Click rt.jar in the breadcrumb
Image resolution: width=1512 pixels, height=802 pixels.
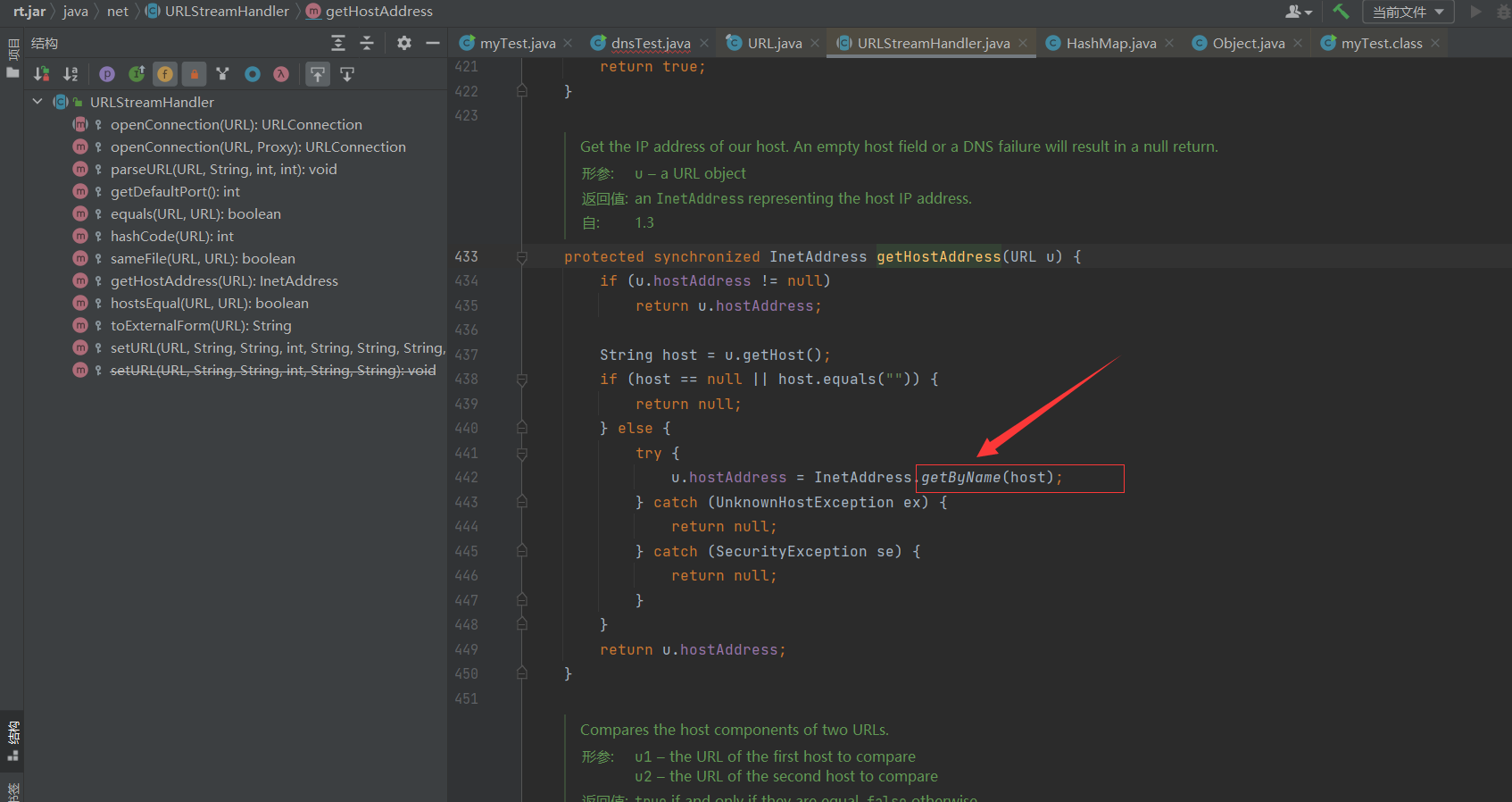click(x=29, y=12)
